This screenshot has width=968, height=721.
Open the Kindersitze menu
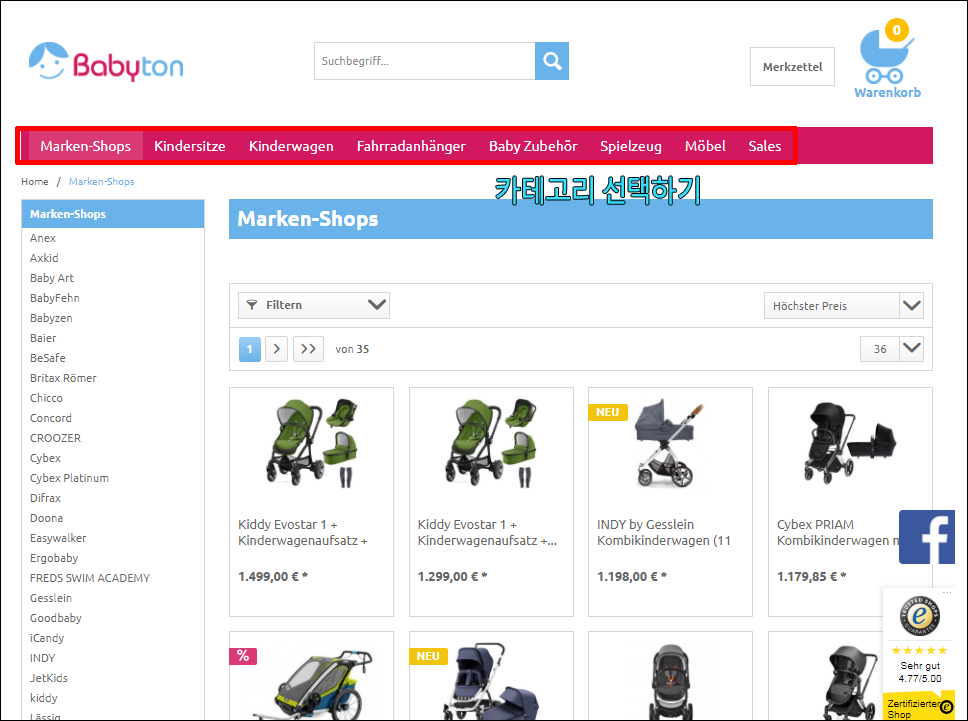tap(190, 146)
